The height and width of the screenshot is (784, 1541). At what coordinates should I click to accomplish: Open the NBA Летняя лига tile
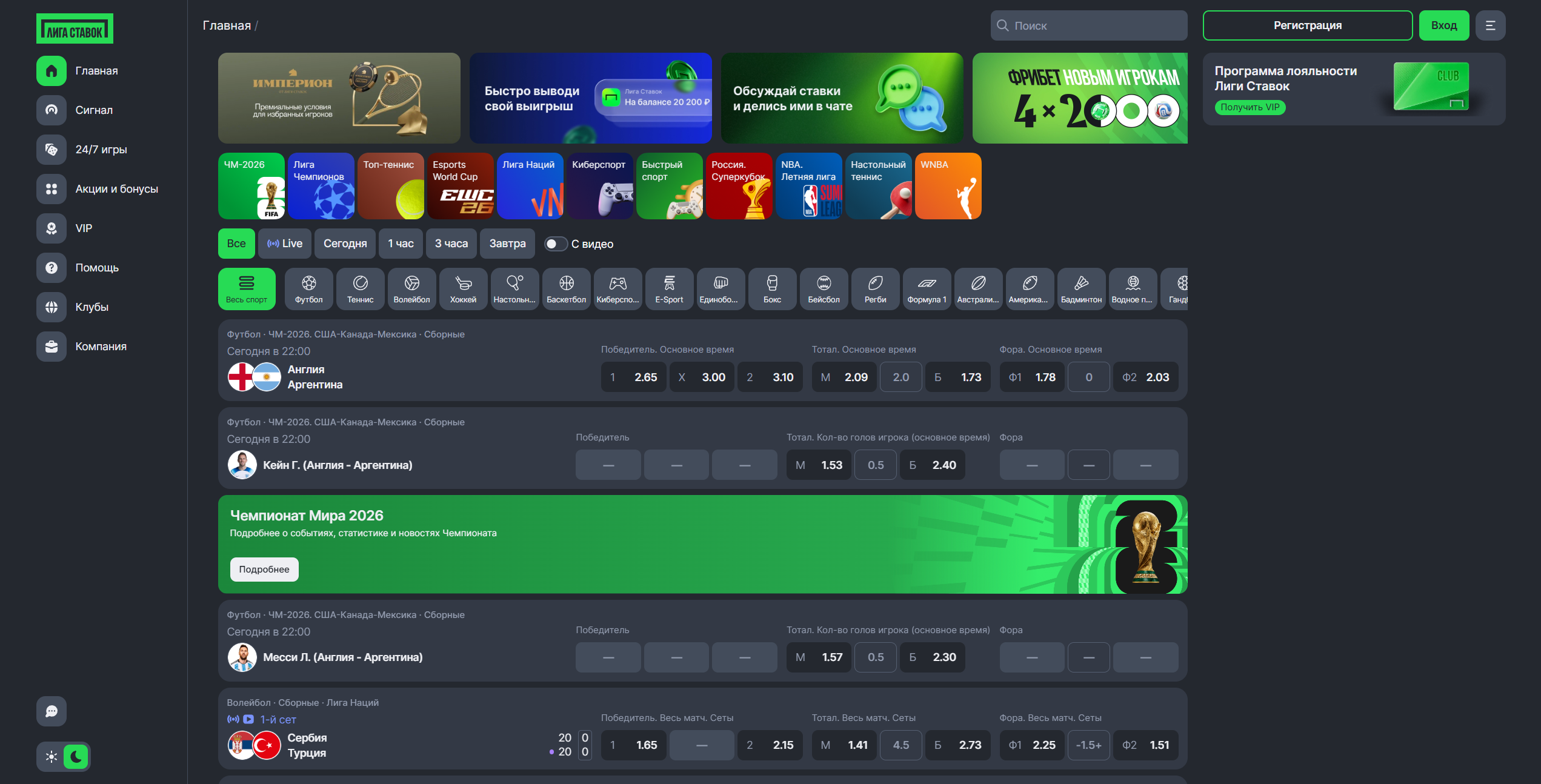(809, 186)
